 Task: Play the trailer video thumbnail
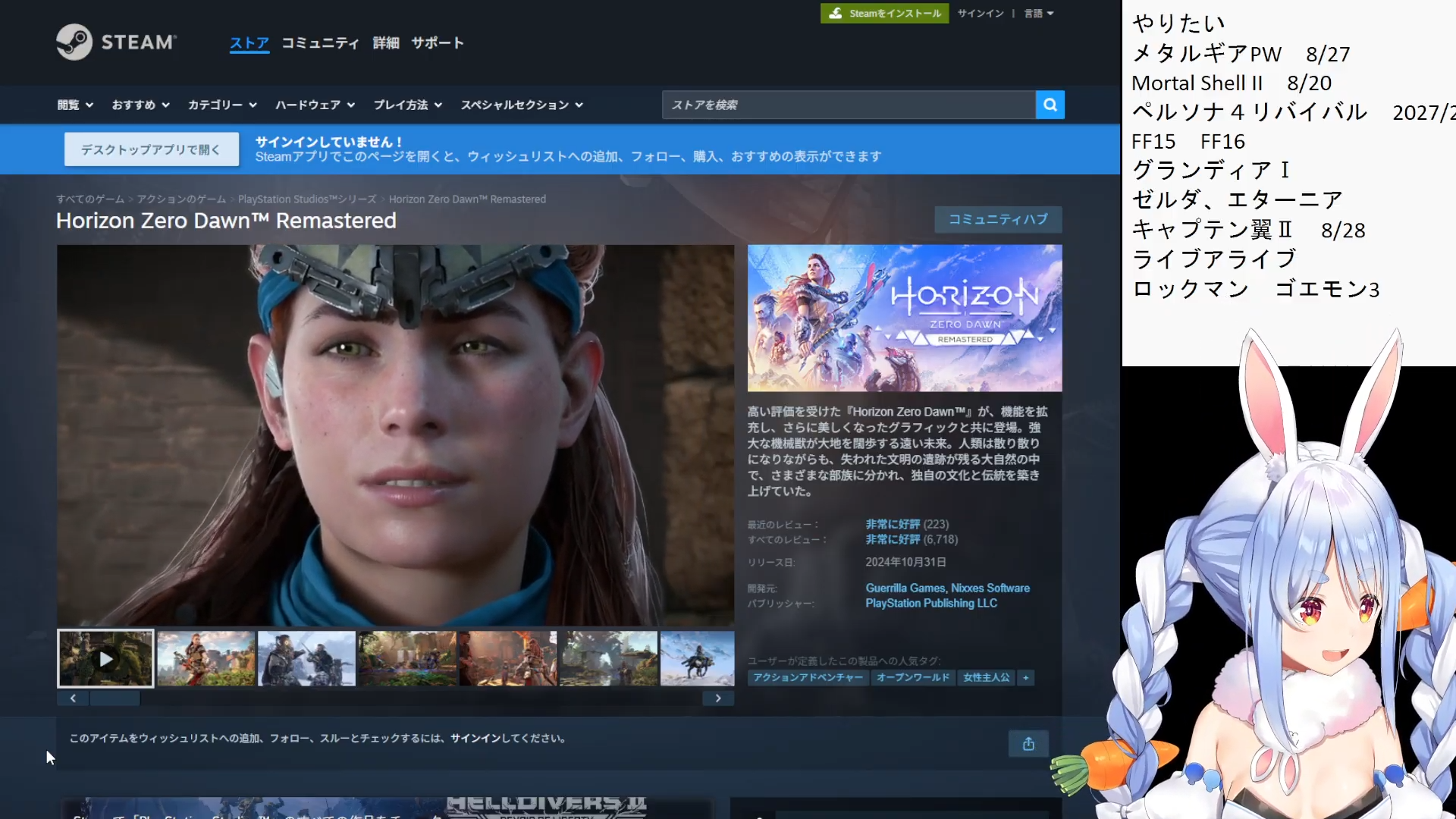tap(105, 658)
